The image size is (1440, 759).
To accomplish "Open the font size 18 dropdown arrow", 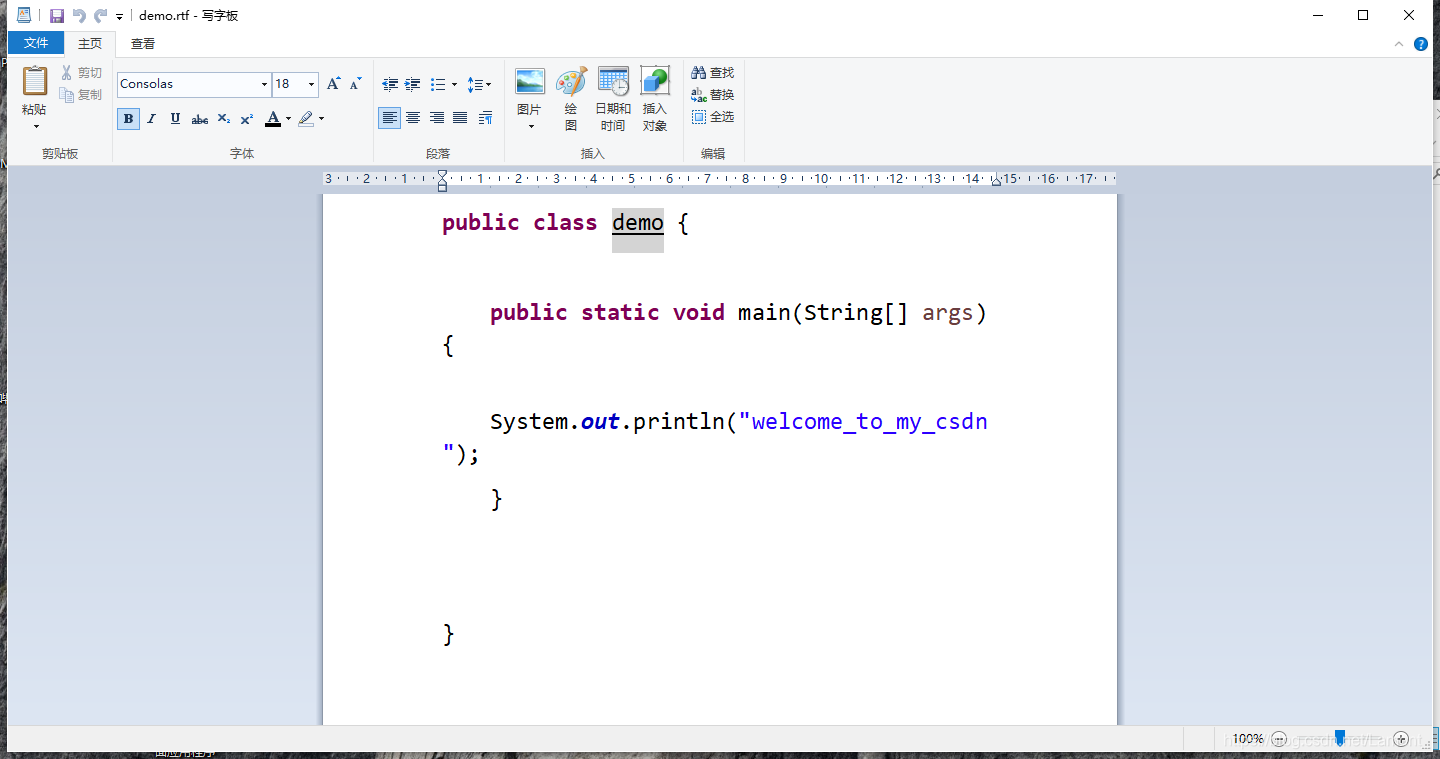I will [311, 84].
